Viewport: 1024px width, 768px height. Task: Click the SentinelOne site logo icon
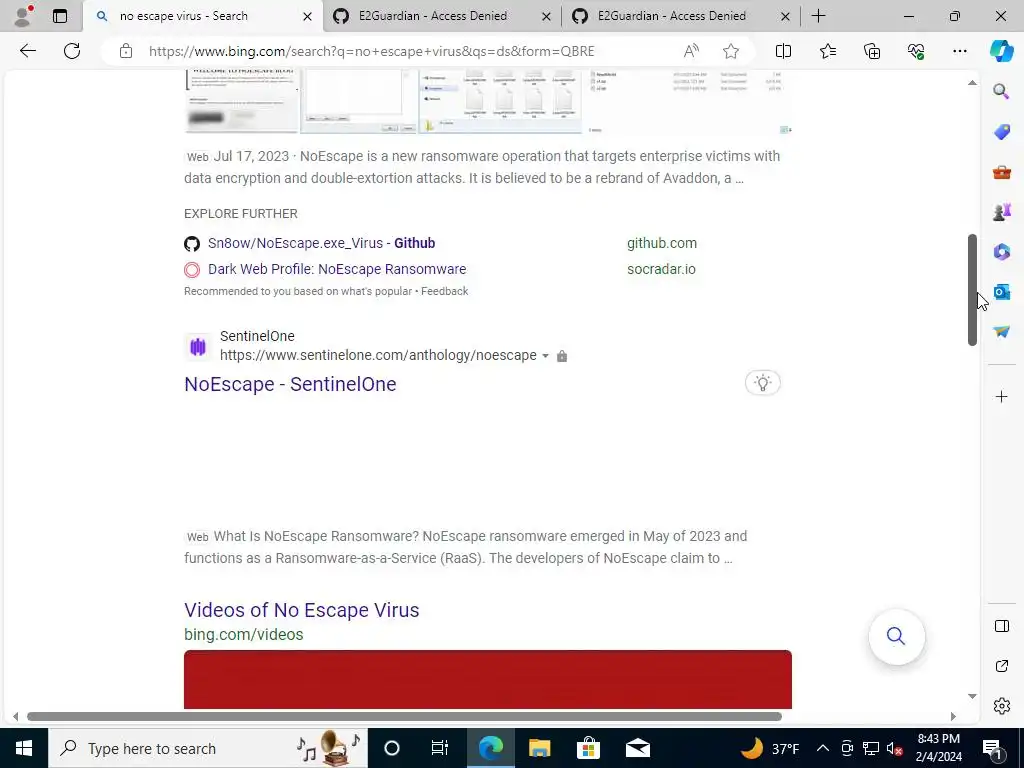point(198,347)
